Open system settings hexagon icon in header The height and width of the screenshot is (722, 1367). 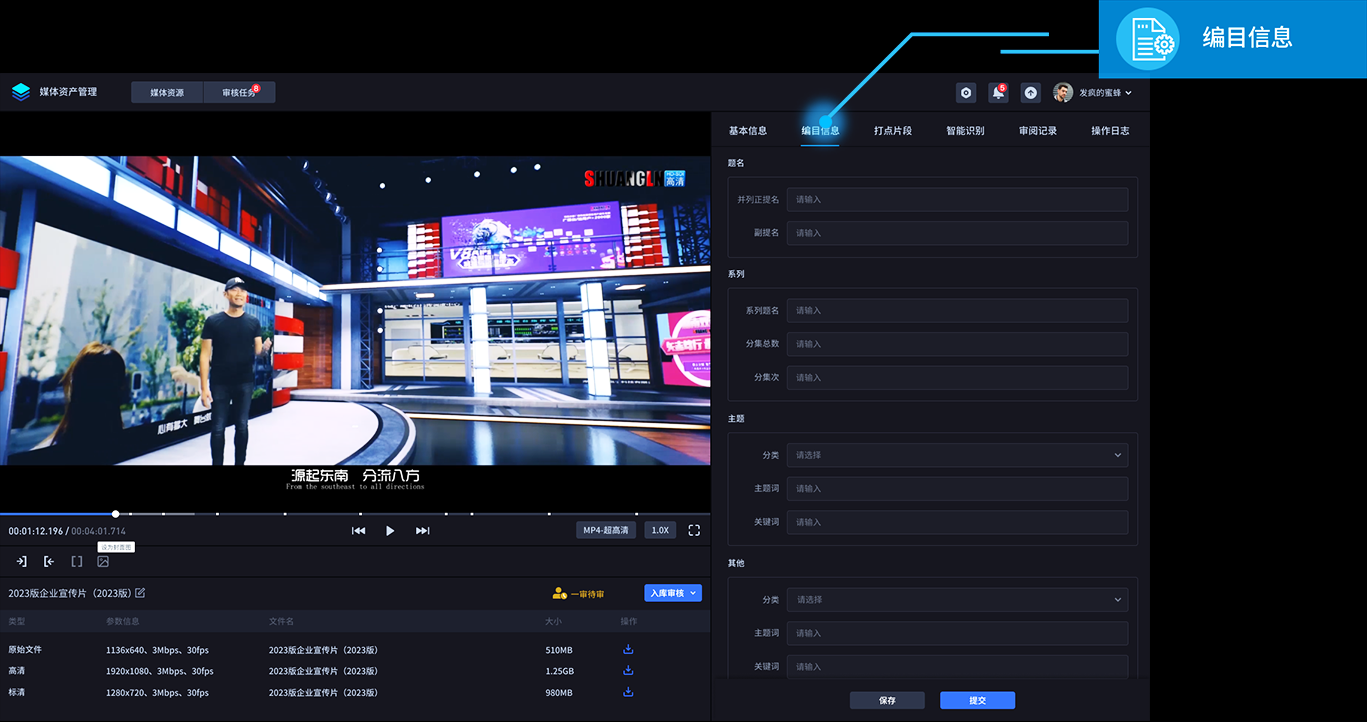pyautogui.click(x=965, y=92)
